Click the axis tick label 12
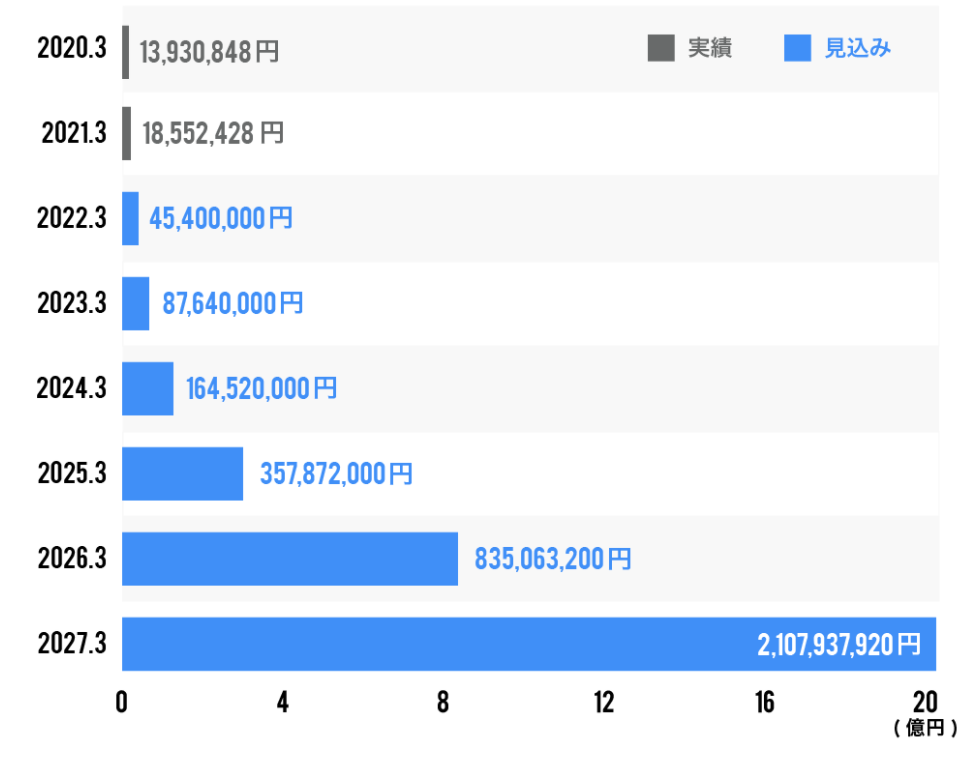 point(604,703)
